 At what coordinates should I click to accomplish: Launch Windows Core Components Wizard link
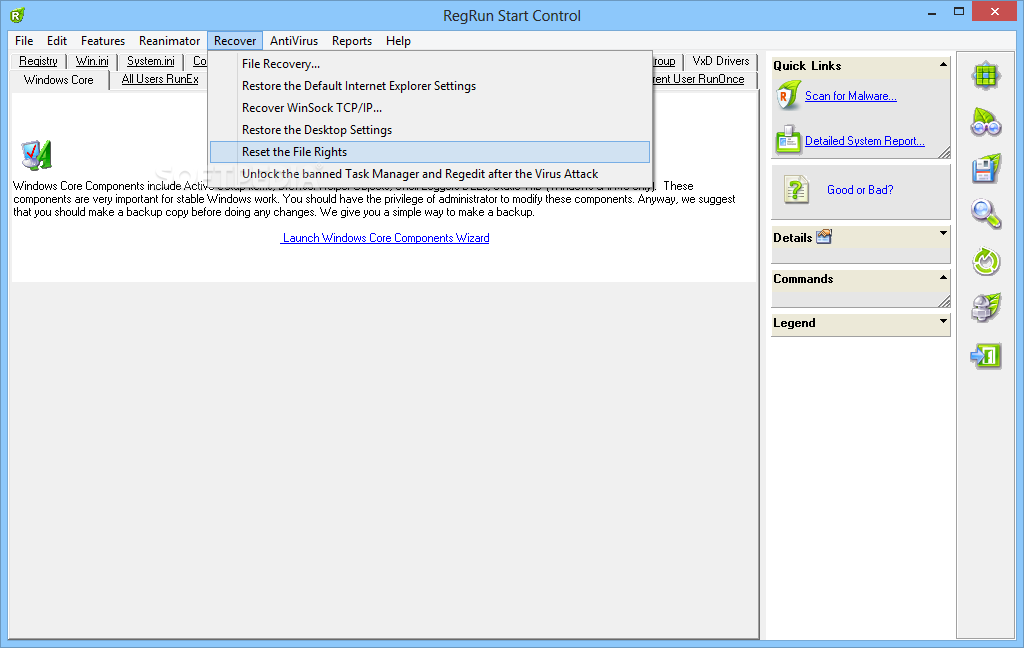point(385,238)
